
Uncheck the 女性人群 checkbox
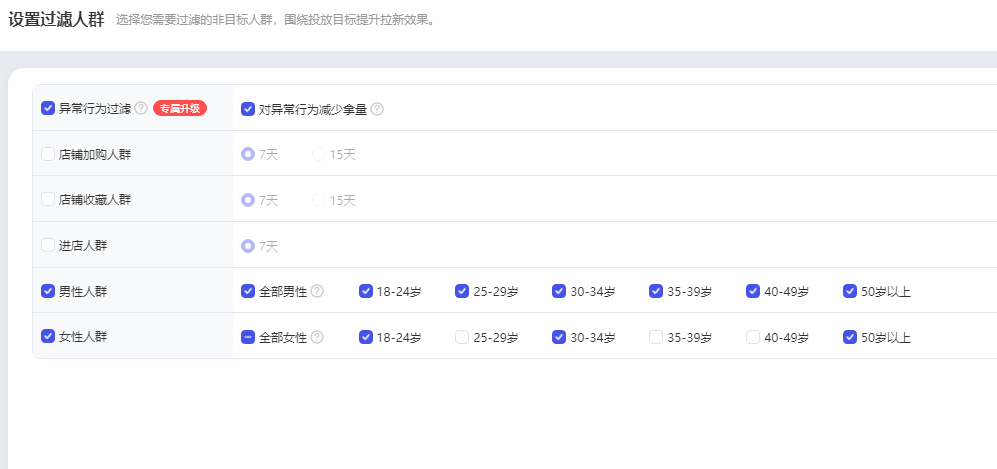[x=48, y=336]
